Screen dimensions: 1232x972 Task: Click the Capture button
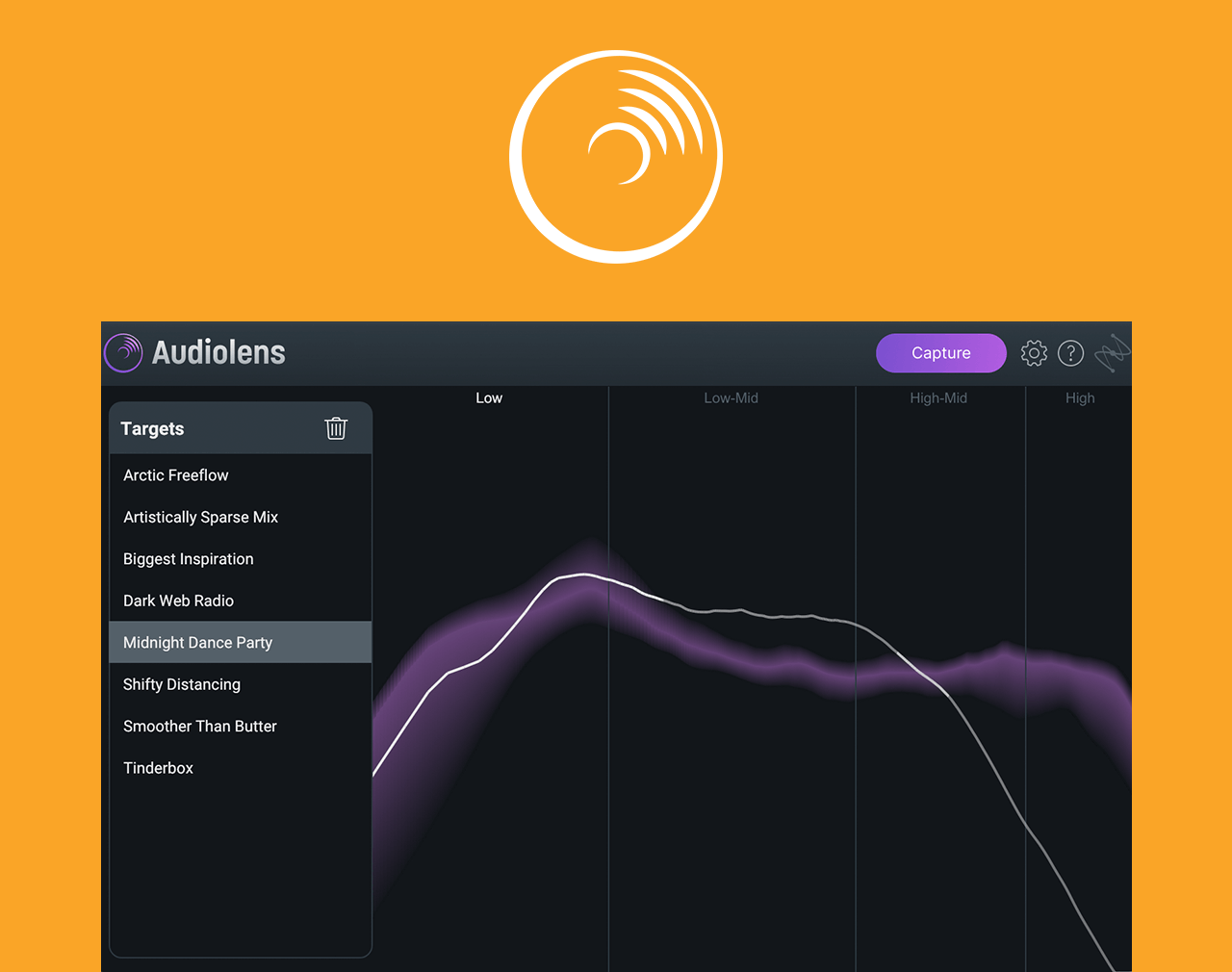[941, 353]
